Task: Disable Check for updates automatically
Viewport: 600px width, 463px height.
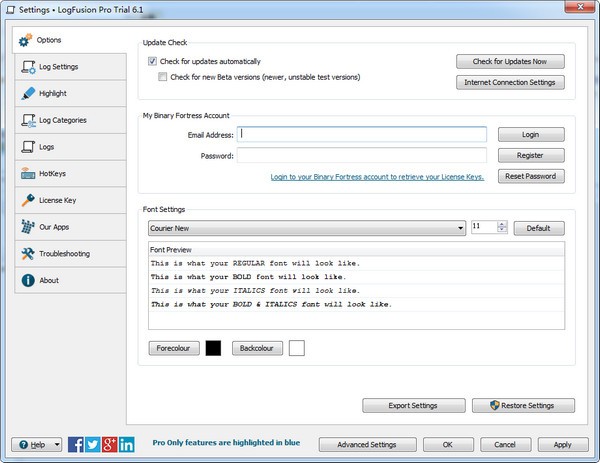Action: [x=152, y=62]
